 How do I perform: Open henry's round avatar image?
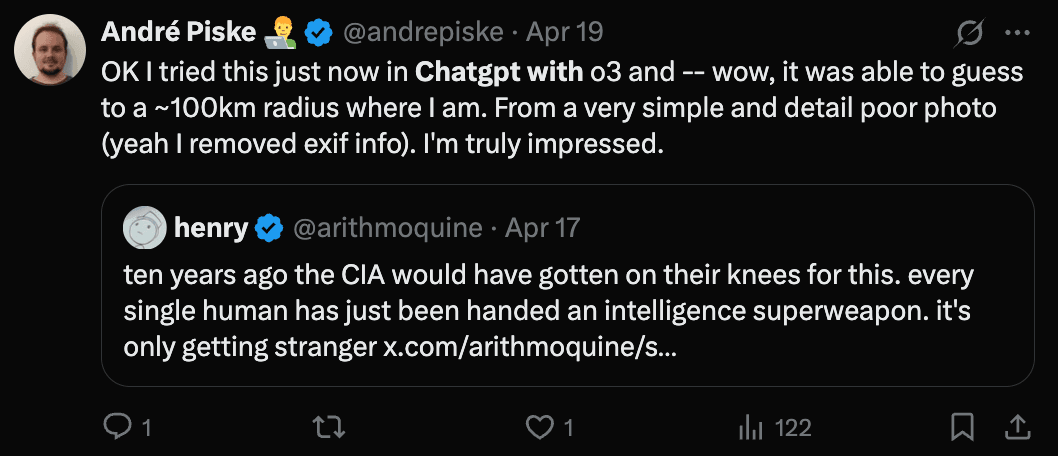pyautogui.click(x=145, y=229)
